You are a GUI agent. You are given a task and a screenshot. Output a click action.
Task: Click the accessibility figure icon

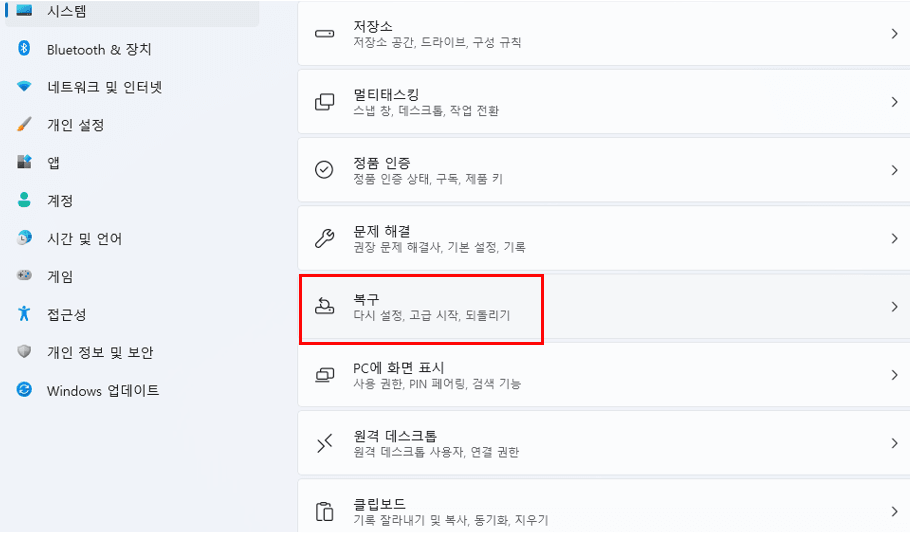[24, 314]
